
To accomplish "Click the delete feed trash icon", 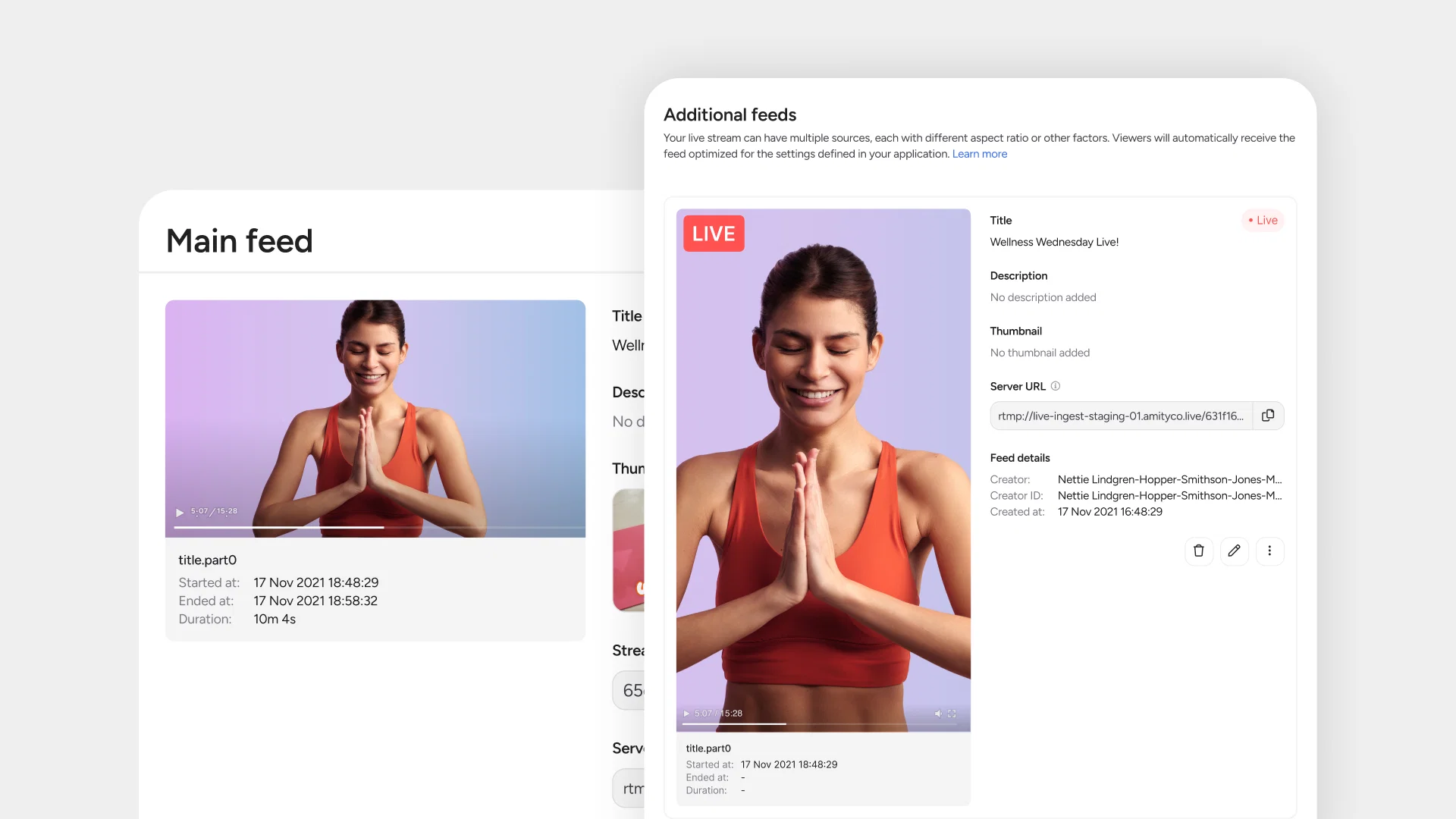I will coord(1198,551).
